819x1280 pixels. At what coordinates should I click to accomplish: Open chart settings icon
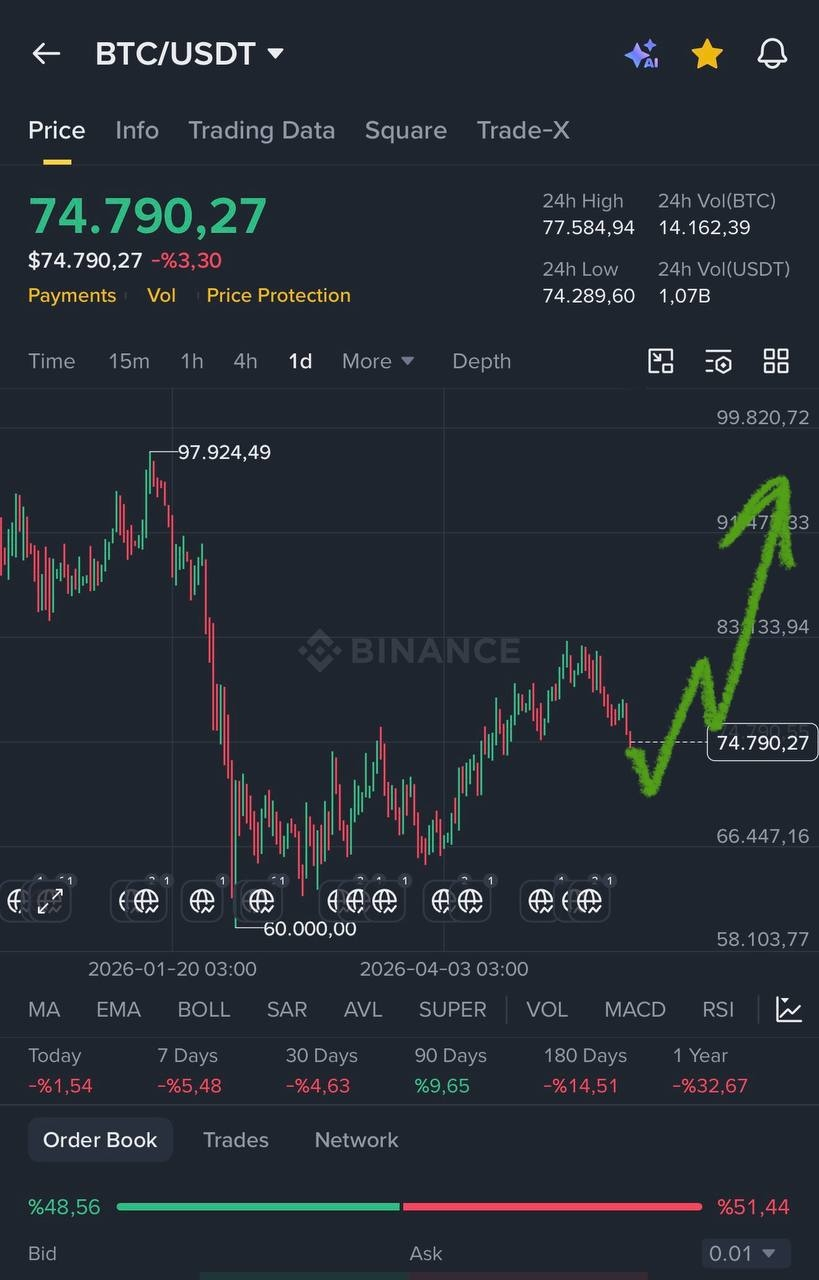(x=718, y=361)
